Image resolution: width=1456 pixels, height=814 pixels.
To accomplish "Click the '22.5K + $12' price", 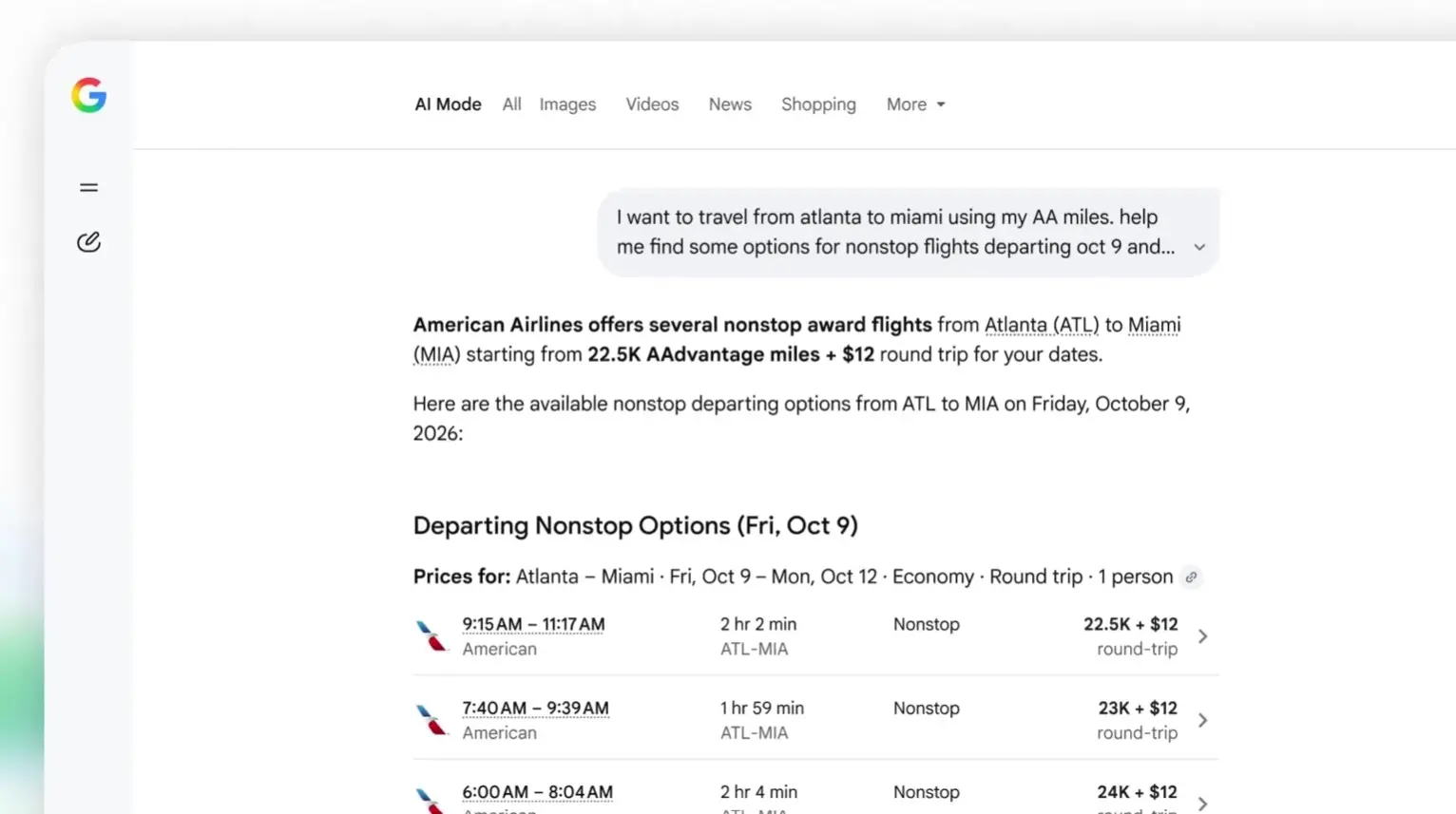I will click(1130, 624).
